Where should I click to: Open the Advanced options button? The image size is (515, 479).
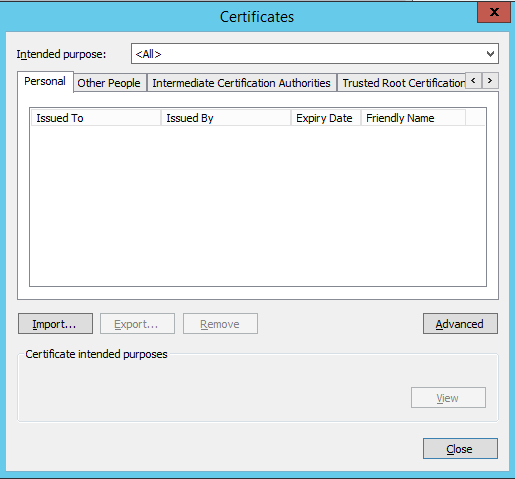point(460,324)
